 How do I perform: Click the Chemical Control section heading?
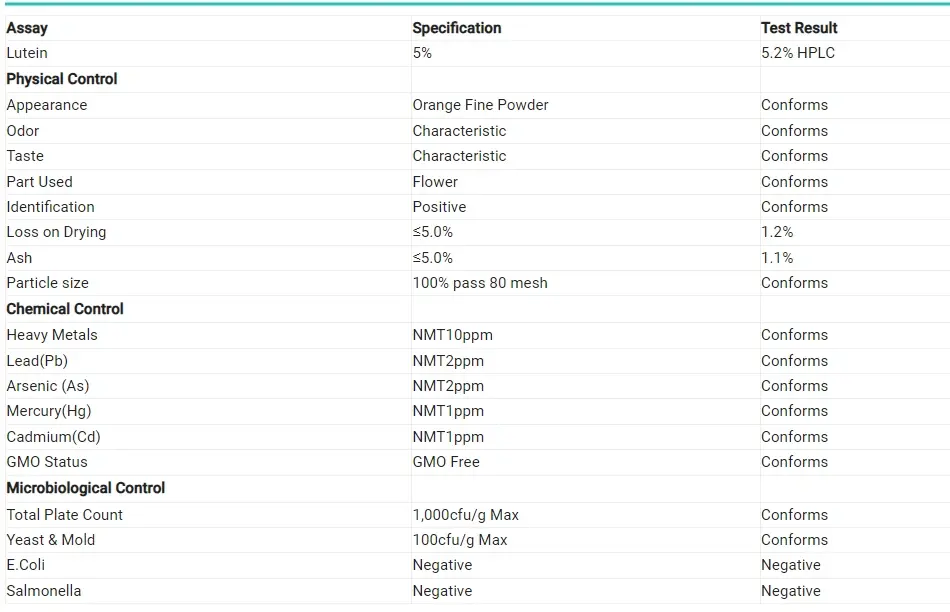65,309
